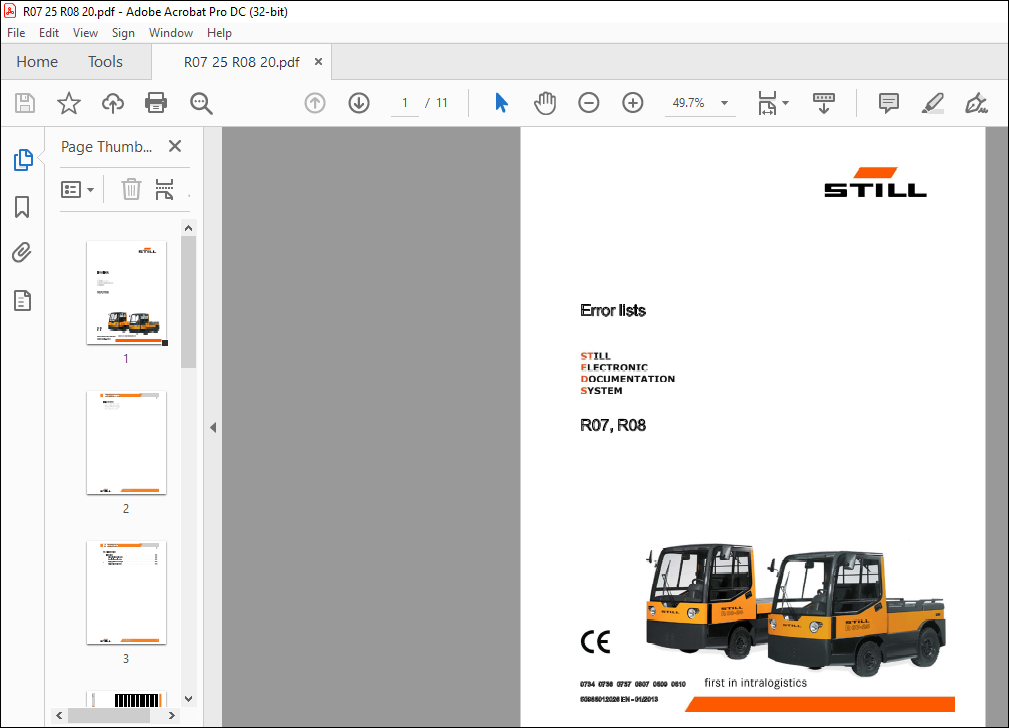Close the R07 25 R08 20.pdf tab

coord(318,62)
